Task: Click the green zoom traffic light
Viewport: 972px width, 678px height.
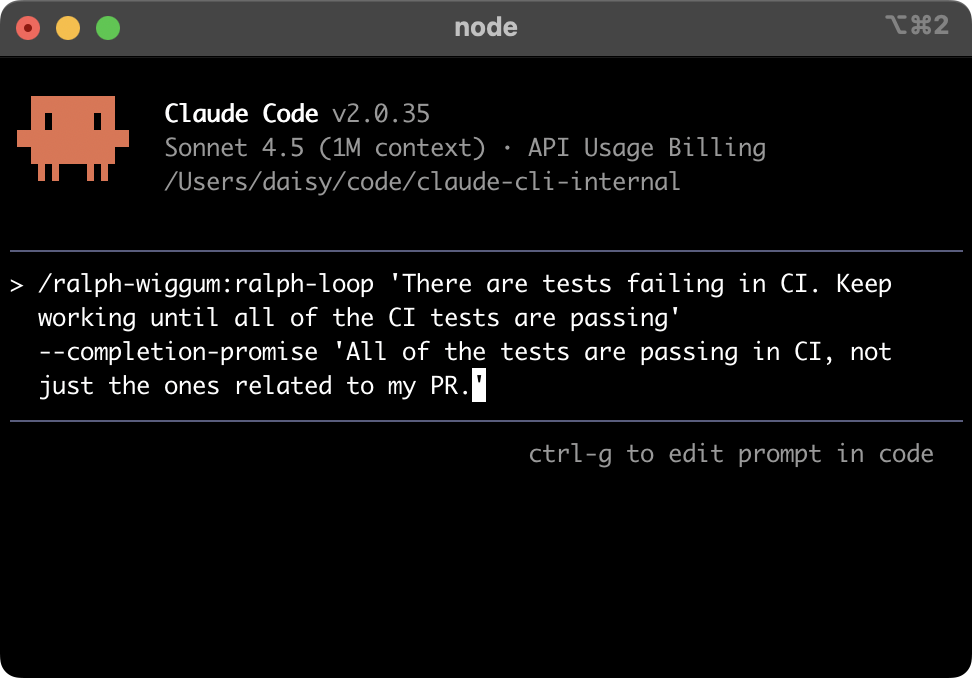Action: point(106,29)
